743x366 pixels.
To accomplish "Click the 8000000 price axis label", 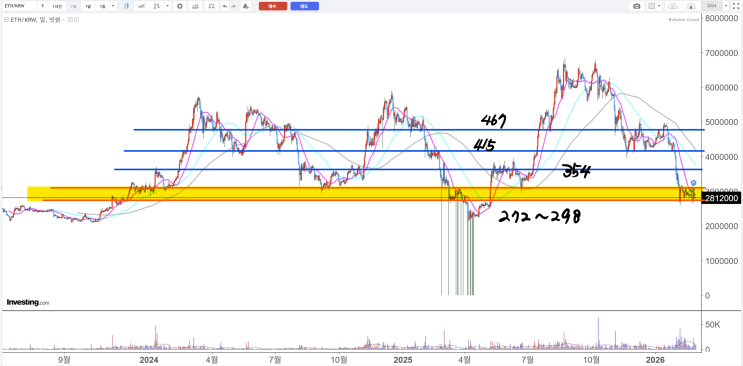I will [721, 18].
